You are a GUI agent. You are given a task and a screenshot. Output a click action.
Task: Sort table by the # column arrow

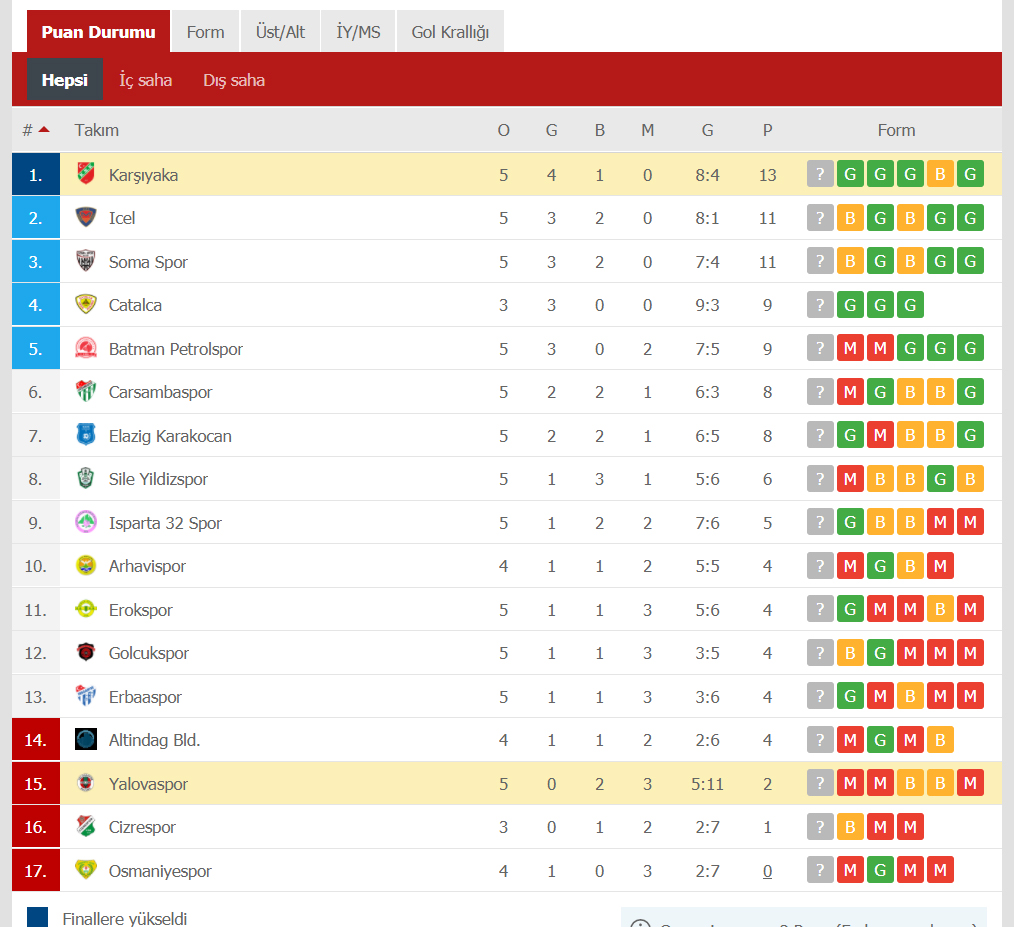click(44, 129)
